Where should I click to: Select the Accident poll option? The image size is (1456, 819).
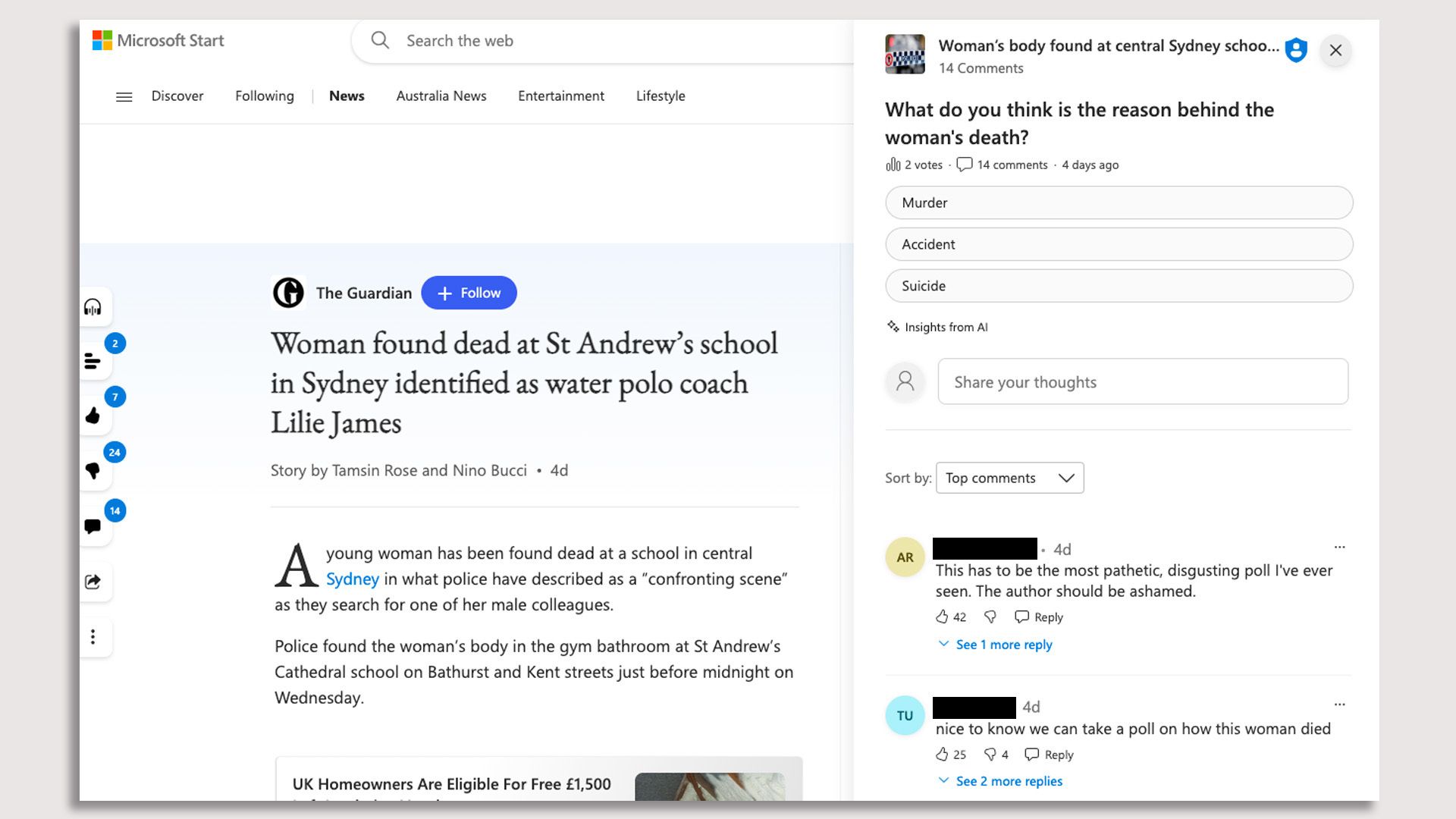point(1119,244)
